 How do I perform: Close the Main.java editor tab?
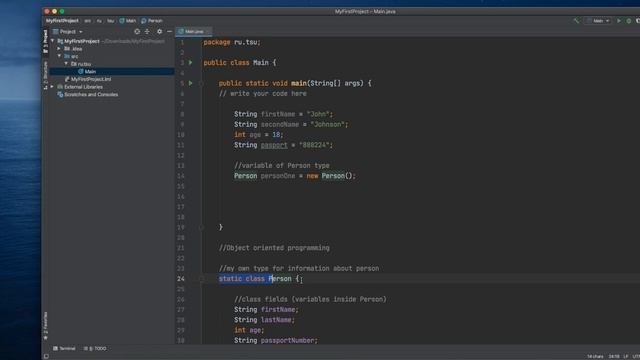click(x=208, y=31)
